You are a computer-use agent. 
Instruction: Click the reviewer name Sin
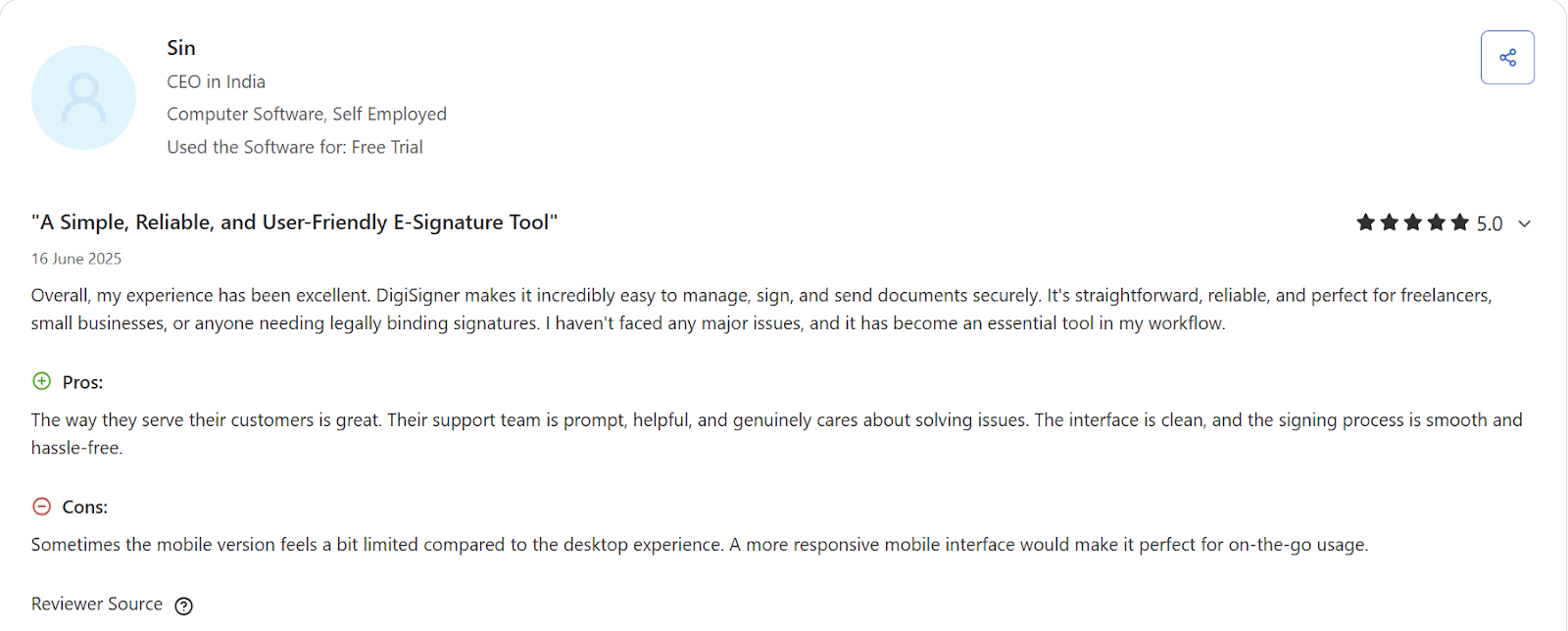(180, 47)
